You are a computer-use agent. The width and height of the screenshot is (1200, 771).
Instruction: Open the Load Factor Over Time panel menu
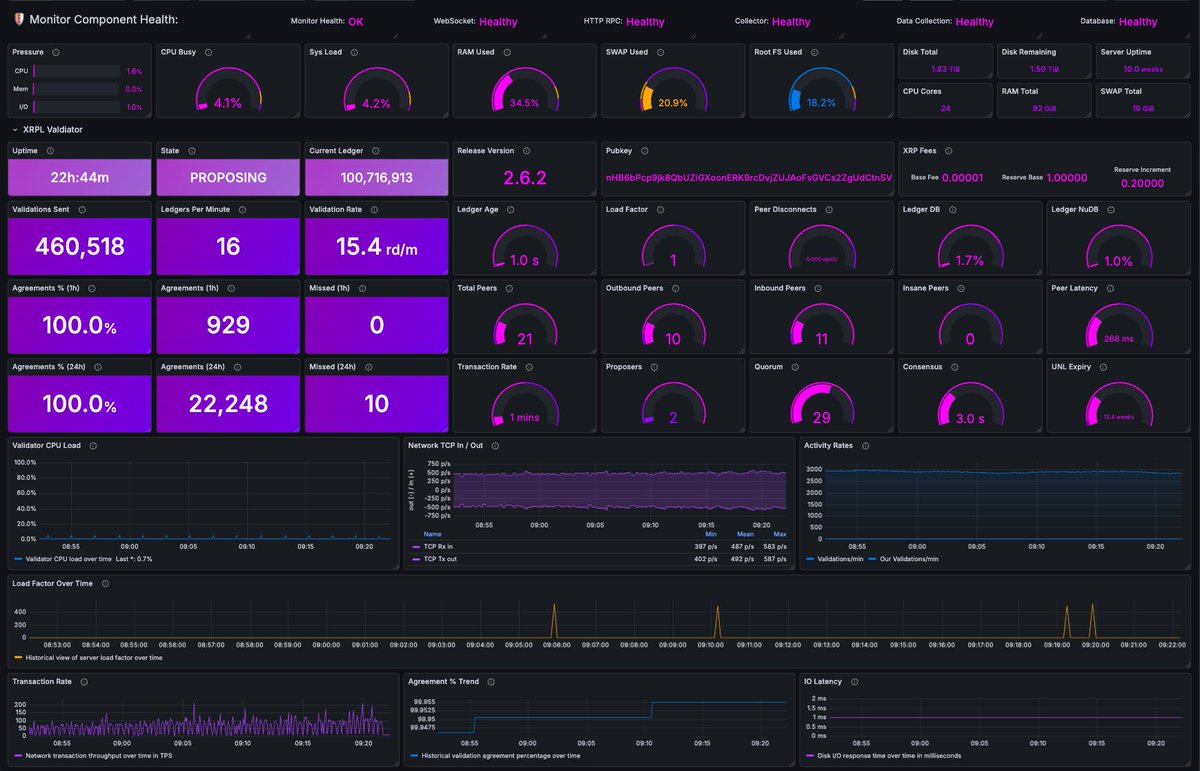pos(52,583)
